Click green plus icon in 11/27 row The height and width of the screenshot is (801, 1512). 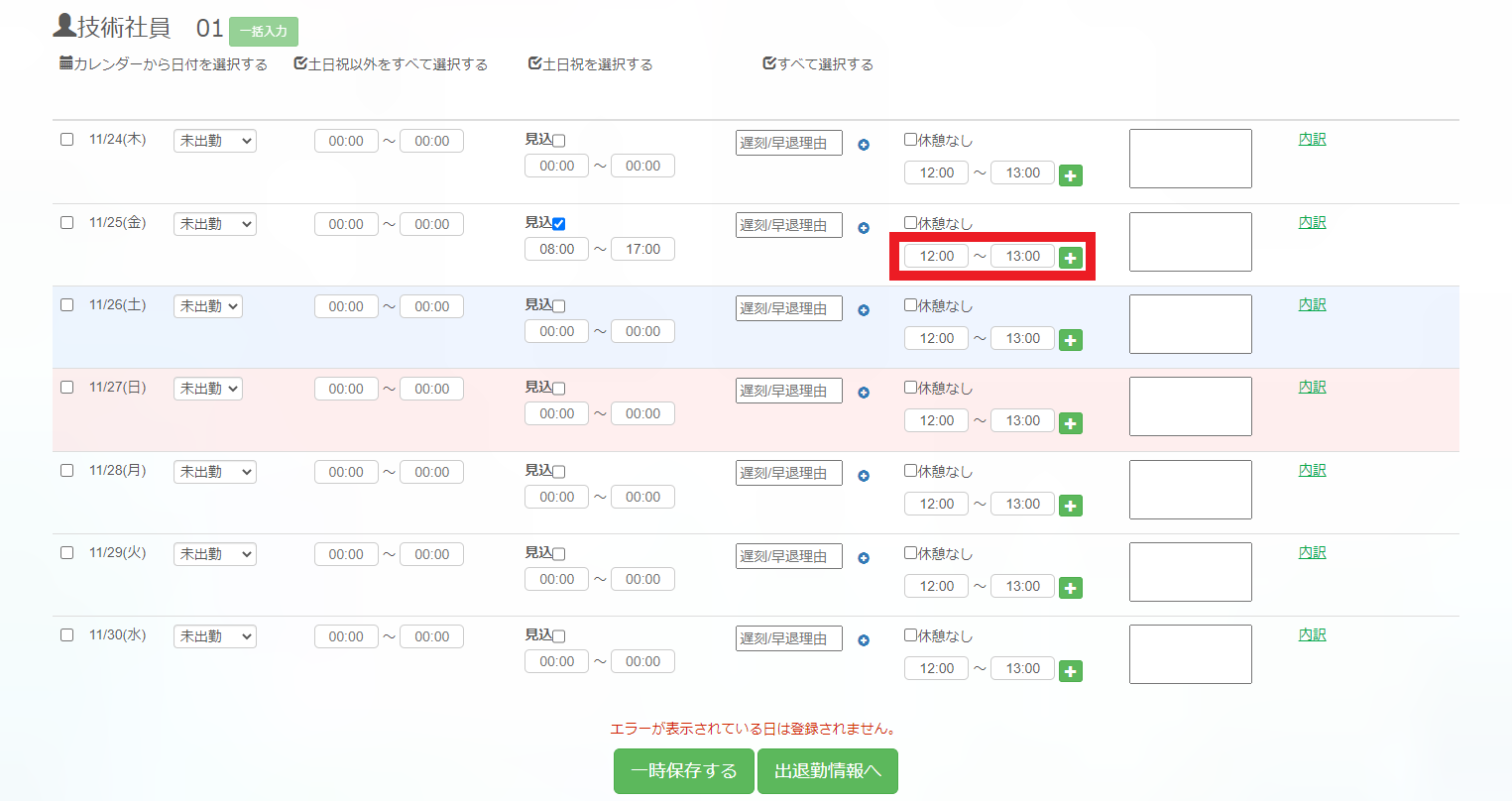[1070, 423]
